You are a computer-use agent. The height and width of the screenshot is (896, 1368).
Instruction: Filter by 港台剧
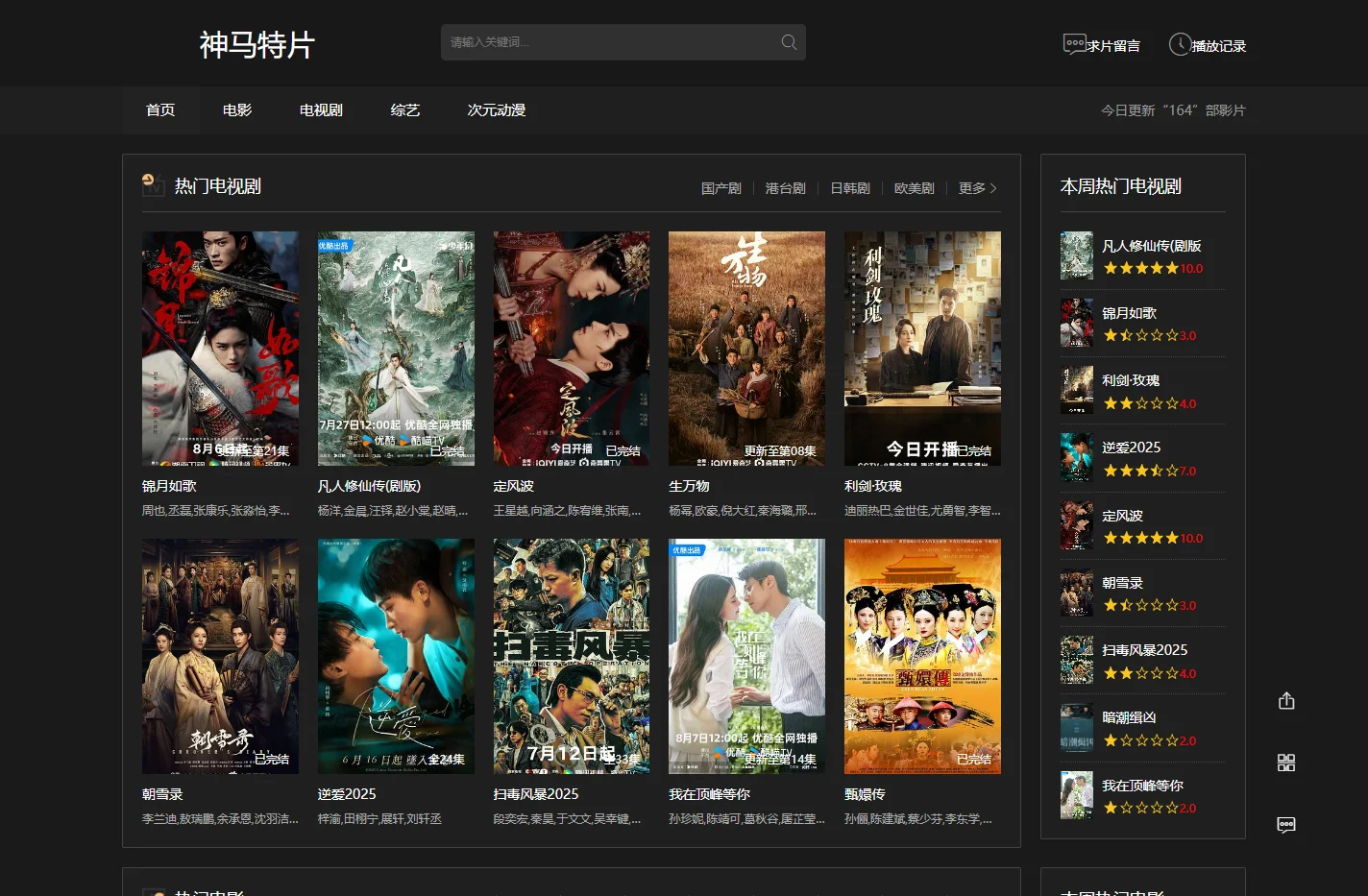click(x=786, y=188)
